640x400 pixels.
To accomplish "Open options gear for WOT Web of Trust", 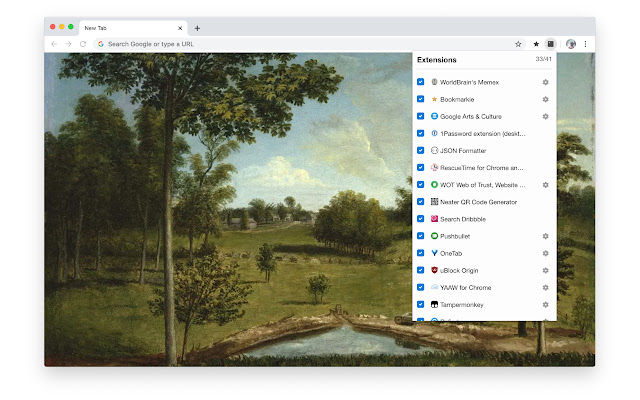I will 545,185.
